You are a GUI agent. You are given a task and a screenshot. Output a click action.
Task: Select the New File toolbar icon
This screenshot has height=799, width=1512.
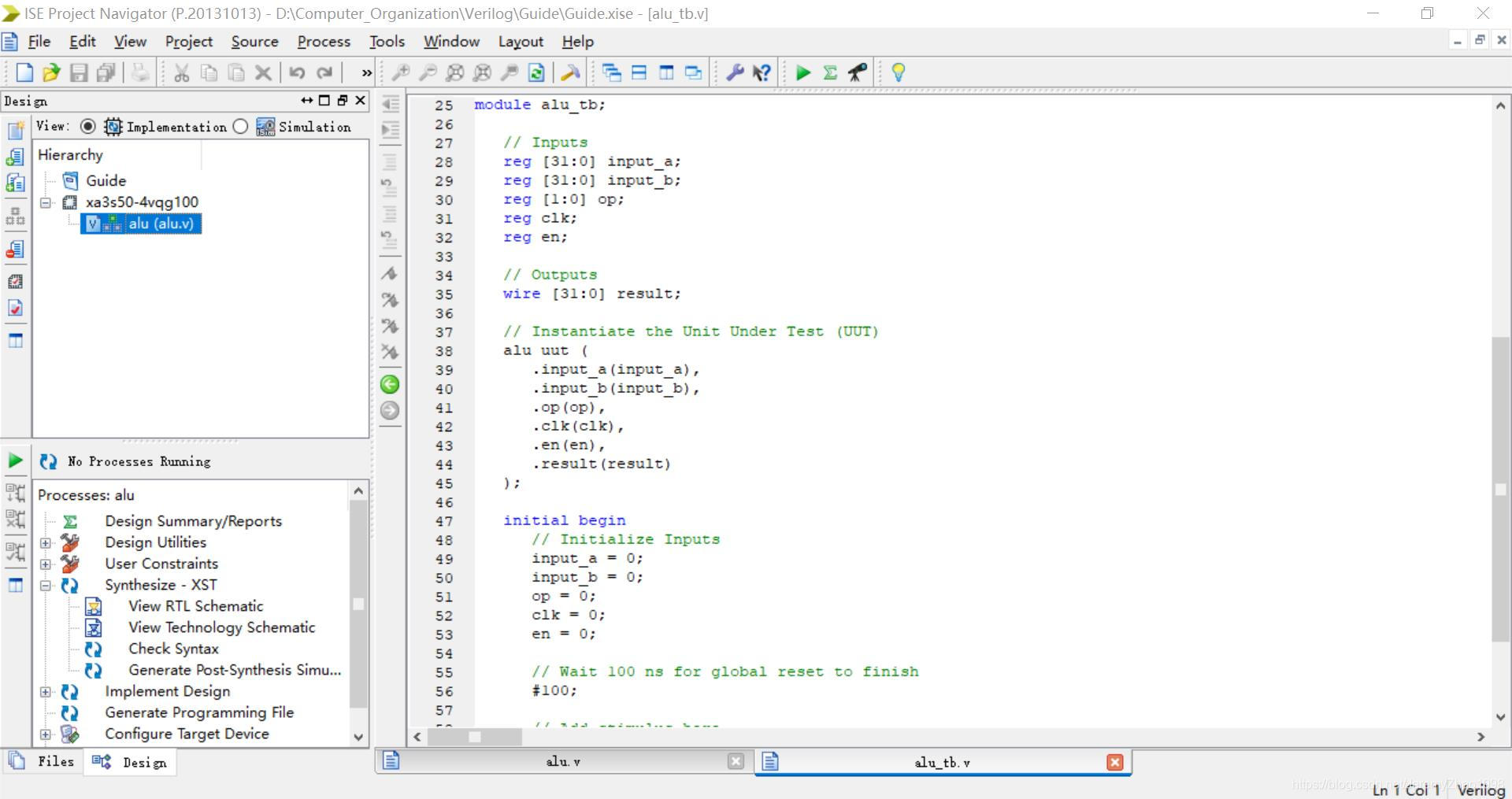click(24, 72)
